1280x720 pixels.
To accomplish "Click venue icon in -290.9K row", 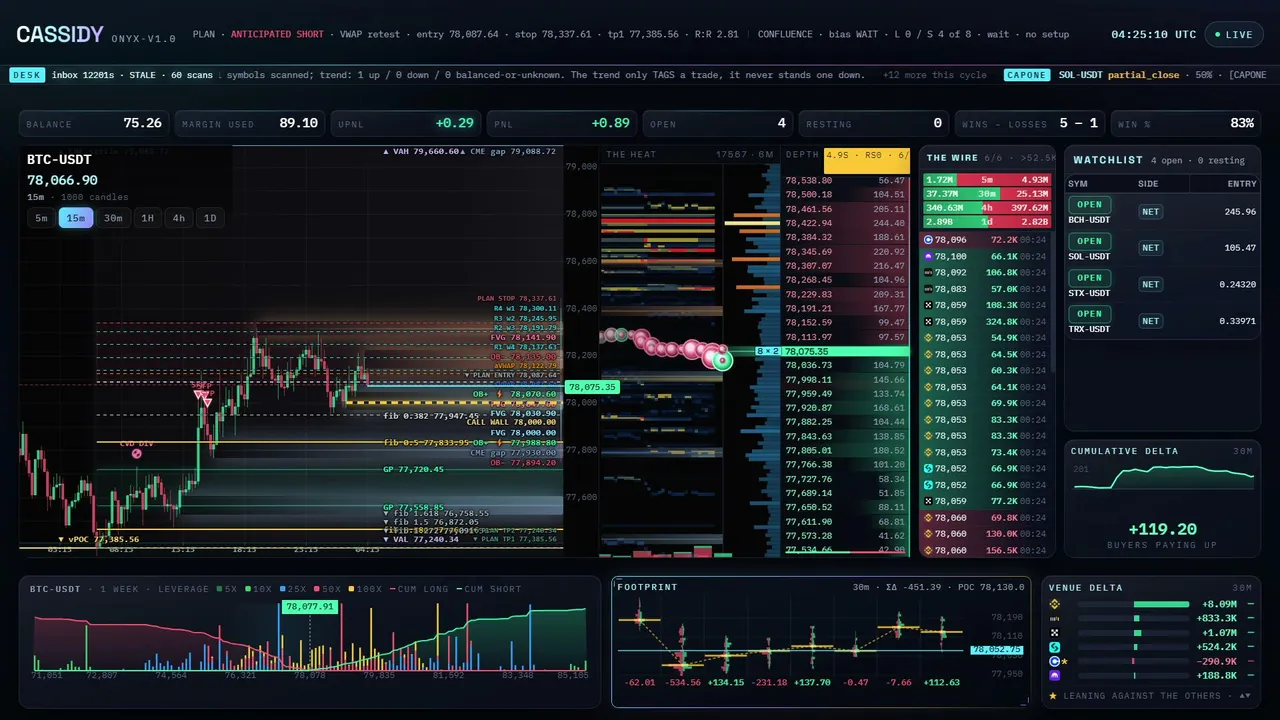I will coord(1054,661).
